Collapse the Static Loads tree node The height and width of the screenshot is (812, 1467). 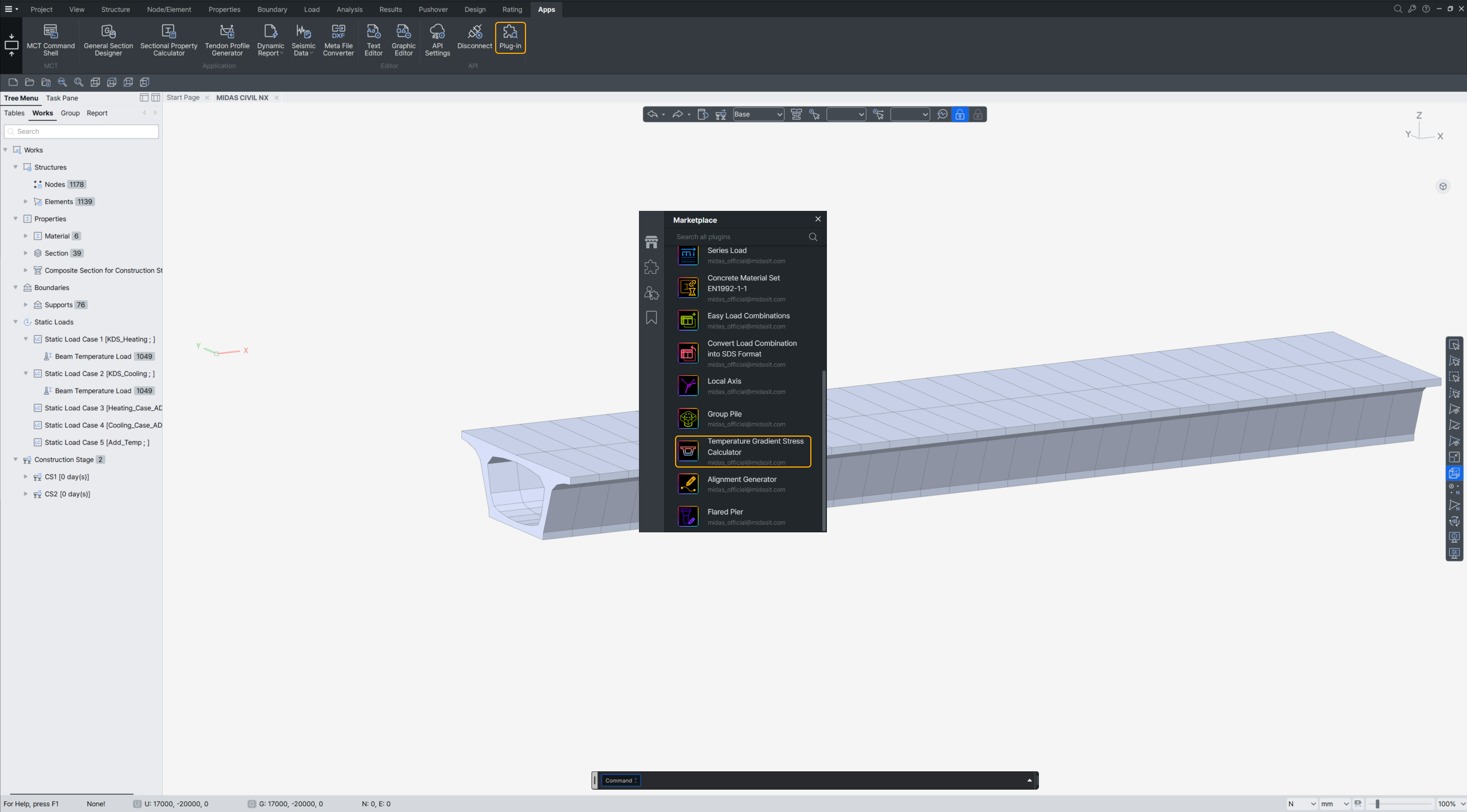(15, 322)
